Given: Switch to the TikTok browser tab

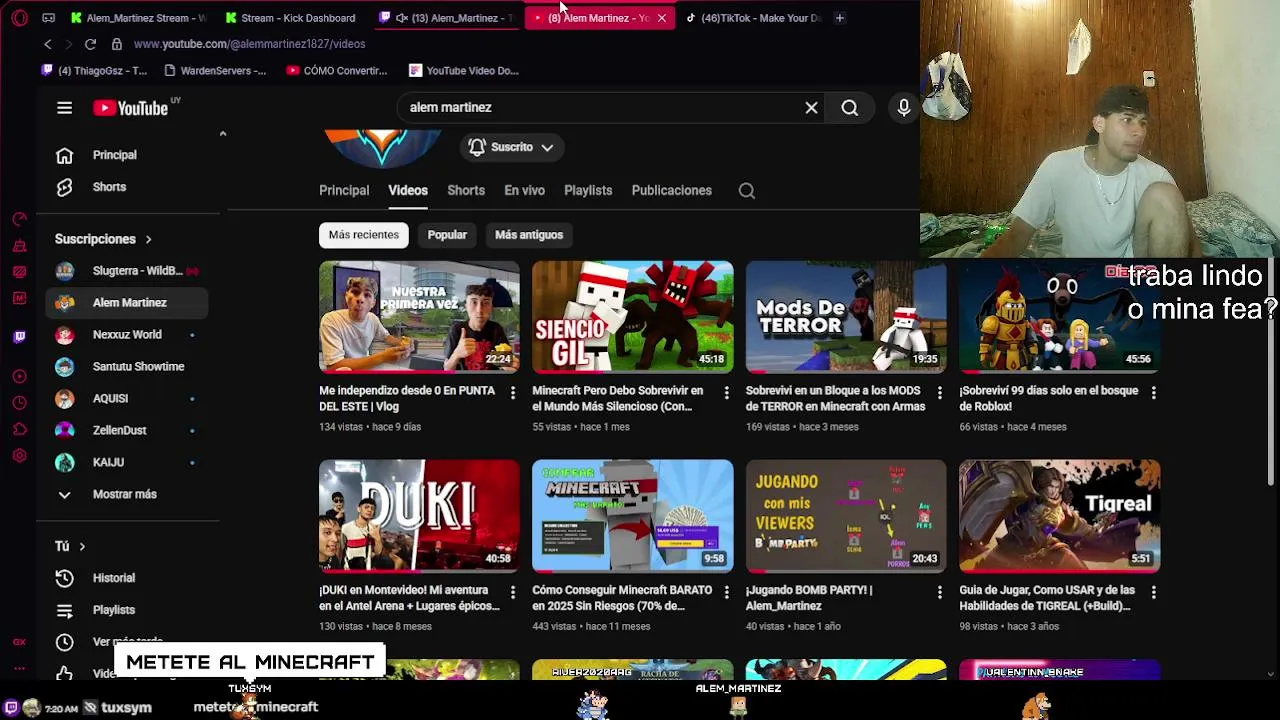Looking at the screenshot, I should (753, 18).
